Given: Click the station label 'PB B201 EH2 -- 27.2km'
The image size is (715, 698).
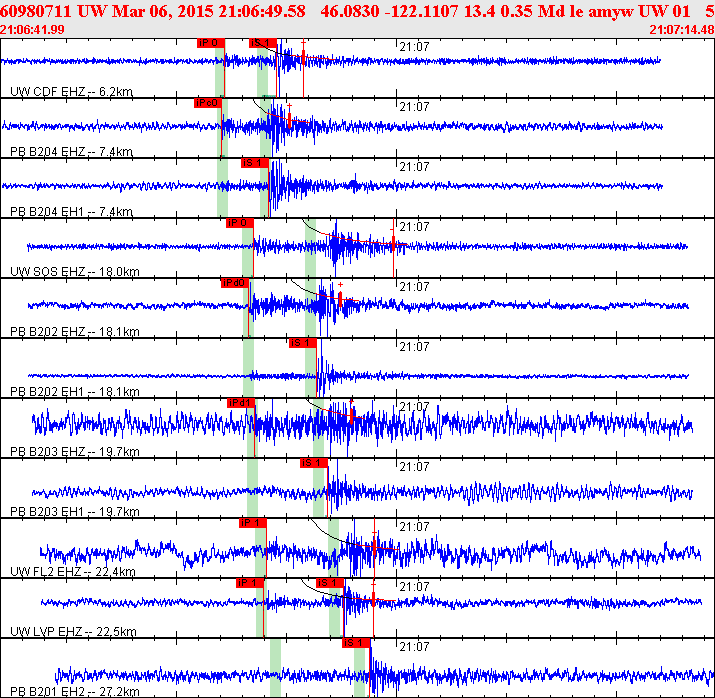Looking at the screenshot, I should pos(75,692).
